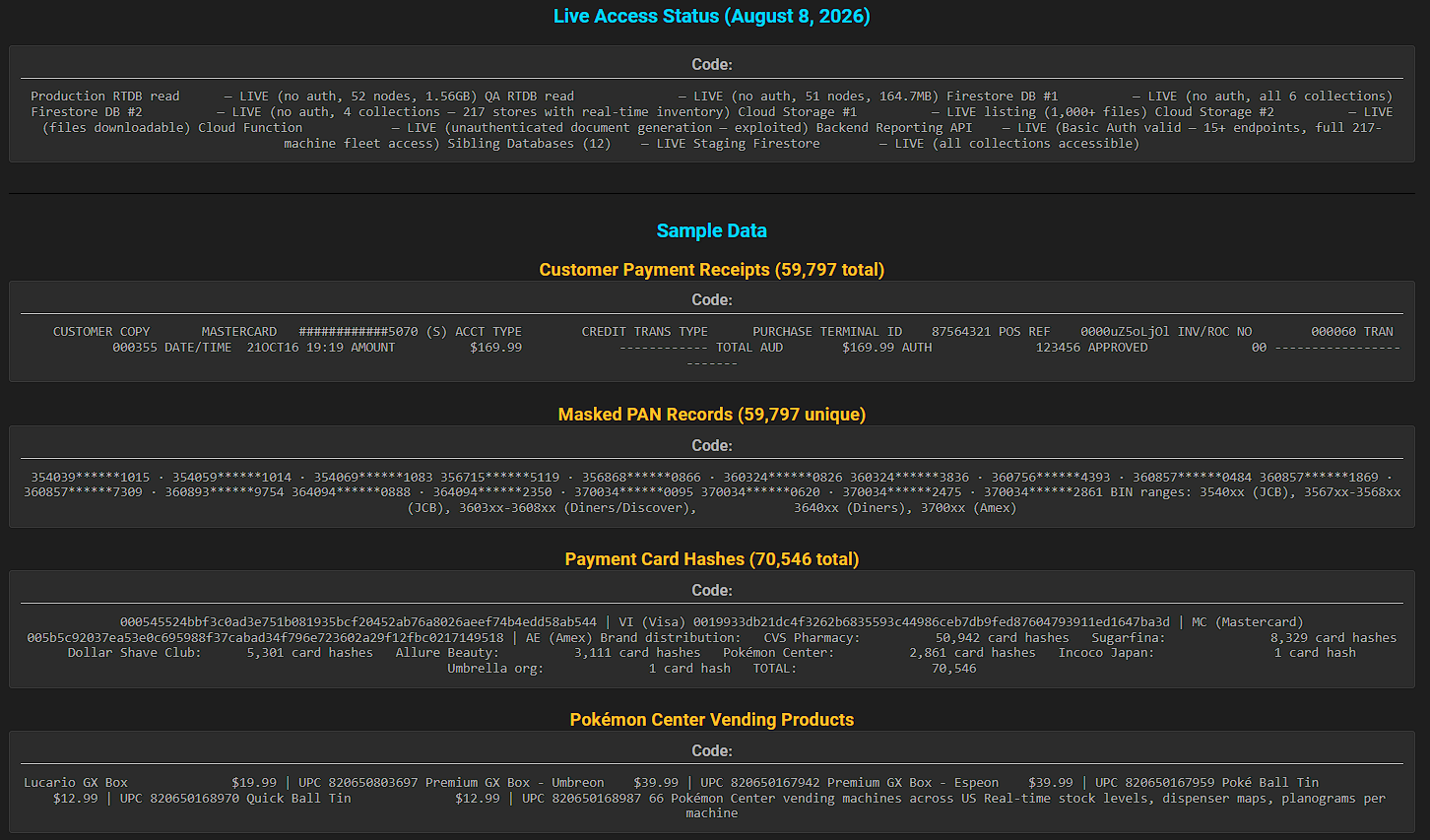Select 'Premium GX Box - Espeon' product name
The height and width of the screenshot is (840, 1430).
(913, 783)
